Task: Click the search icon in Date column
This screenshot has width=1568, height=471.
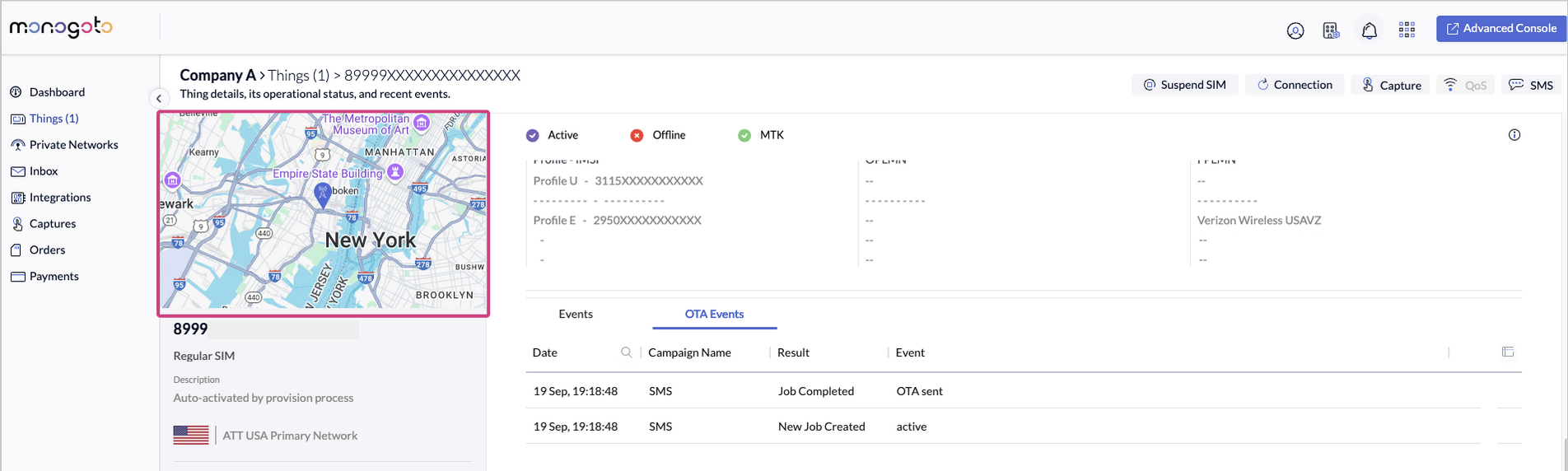Action: (626, 352)
